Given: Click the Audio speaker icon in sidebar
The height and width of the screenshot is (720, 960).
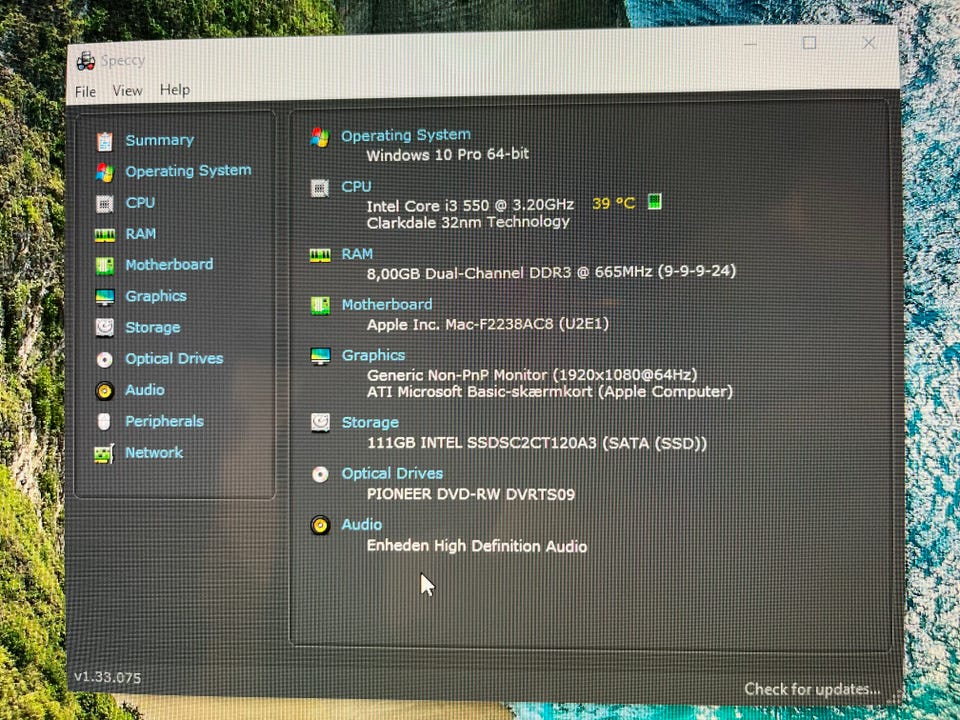Looking at the screenshot, I should pyautogui.click(x=105, y=391).
